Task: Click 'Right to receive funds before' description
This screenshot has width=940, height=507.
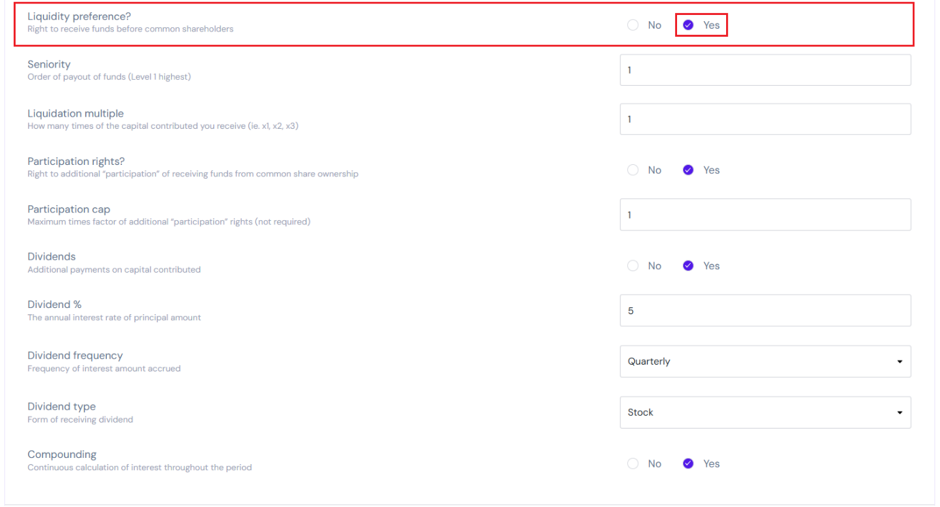Action: 130,29
